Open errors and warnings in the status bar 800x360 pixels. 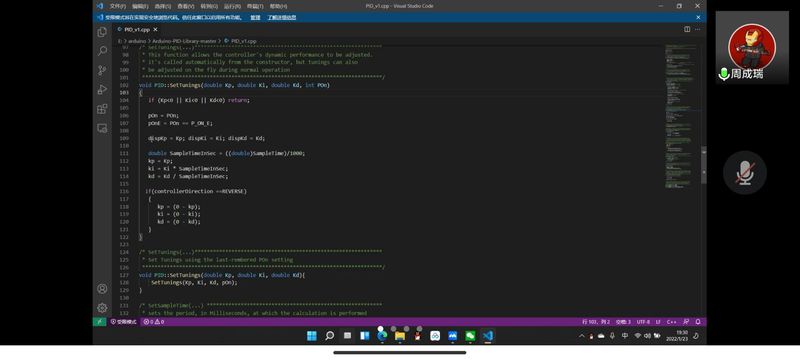pos(153,322)
